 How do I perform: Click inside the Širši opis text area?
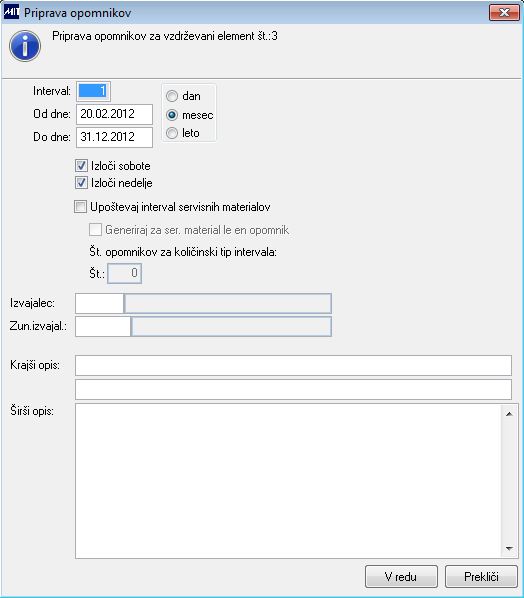pos(288,481)
